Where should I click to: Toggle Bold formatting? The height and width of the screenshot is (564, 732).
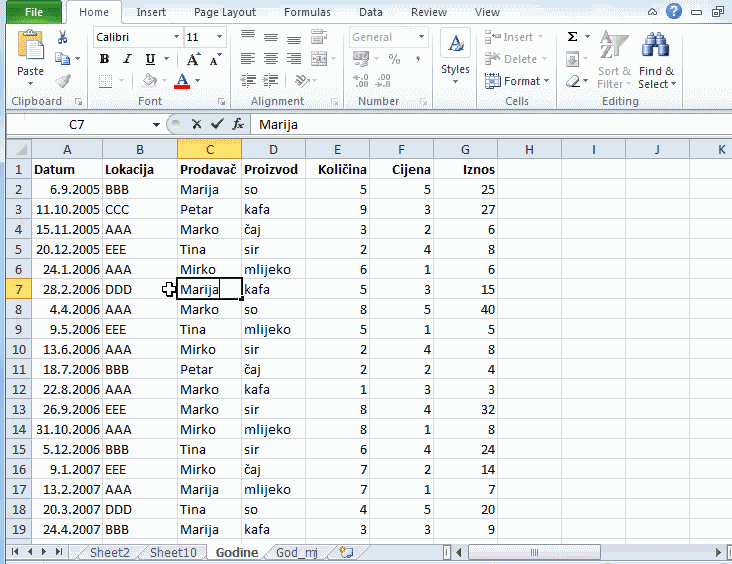(x=104, y=59)
